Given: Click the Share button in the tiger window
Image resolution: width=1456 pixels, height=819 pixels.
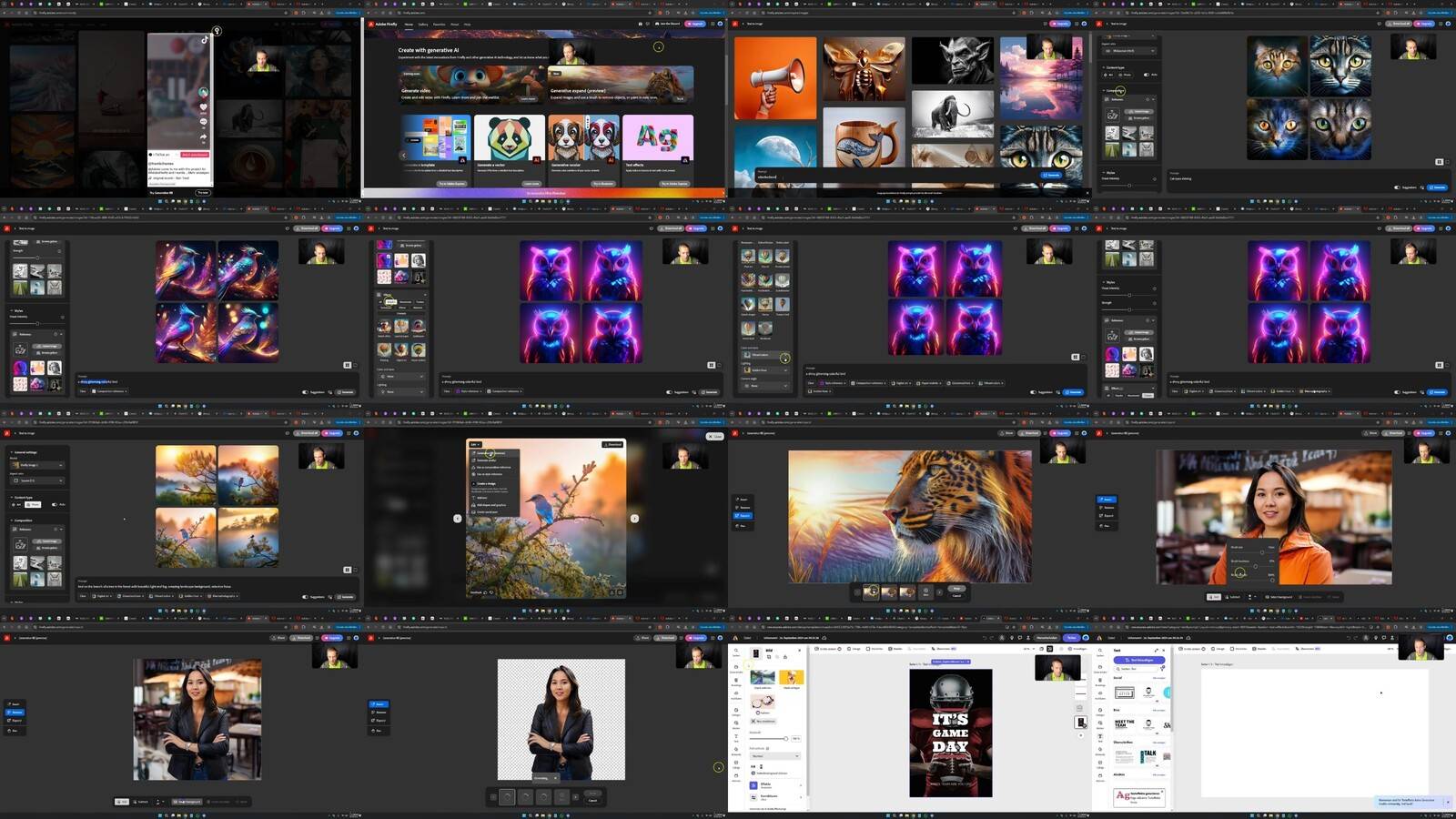Looking at the screenshot, I should (x=1006, y=433).
